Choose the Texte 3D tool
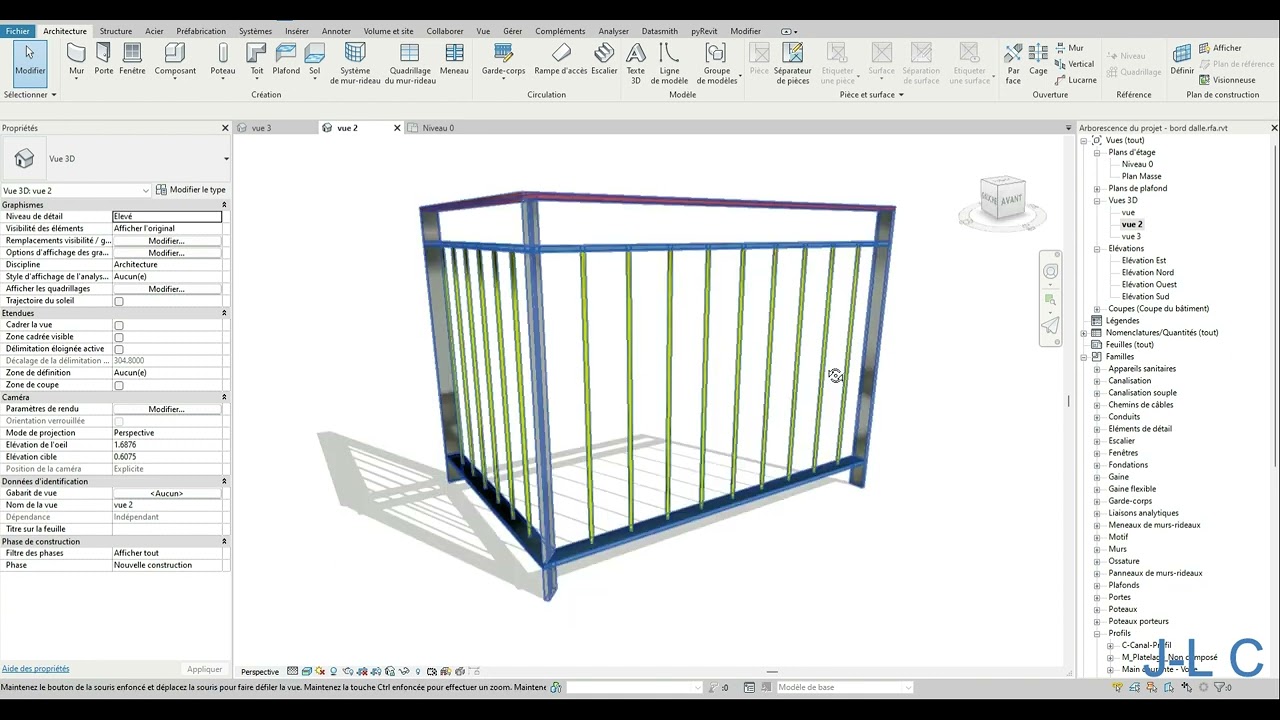 636,64
